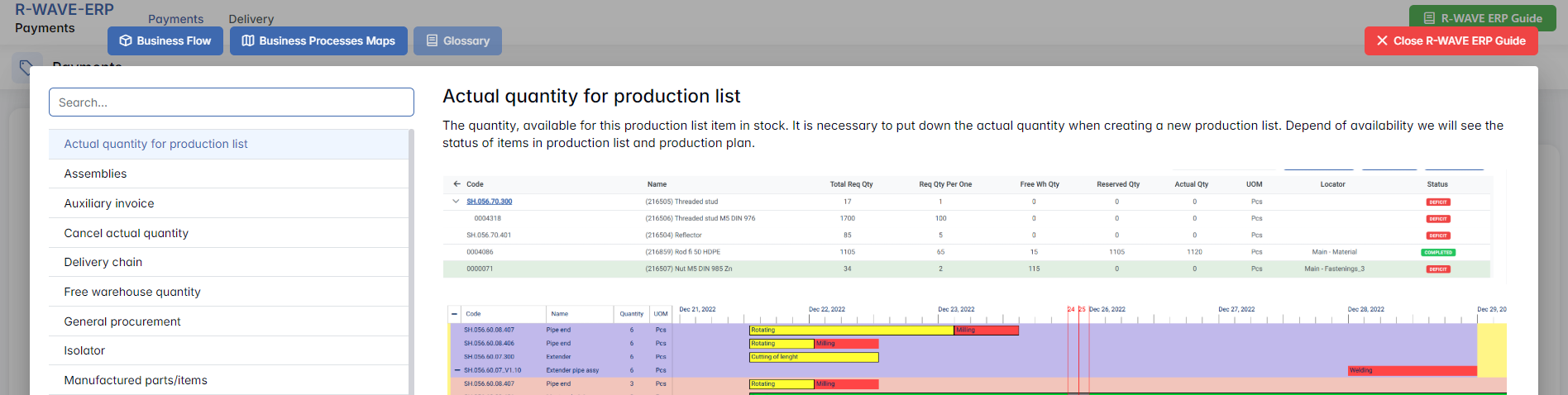Click the map icon on Business Processes Maps
Viewport: 1568px width, 395px height.
coord(248,40)
